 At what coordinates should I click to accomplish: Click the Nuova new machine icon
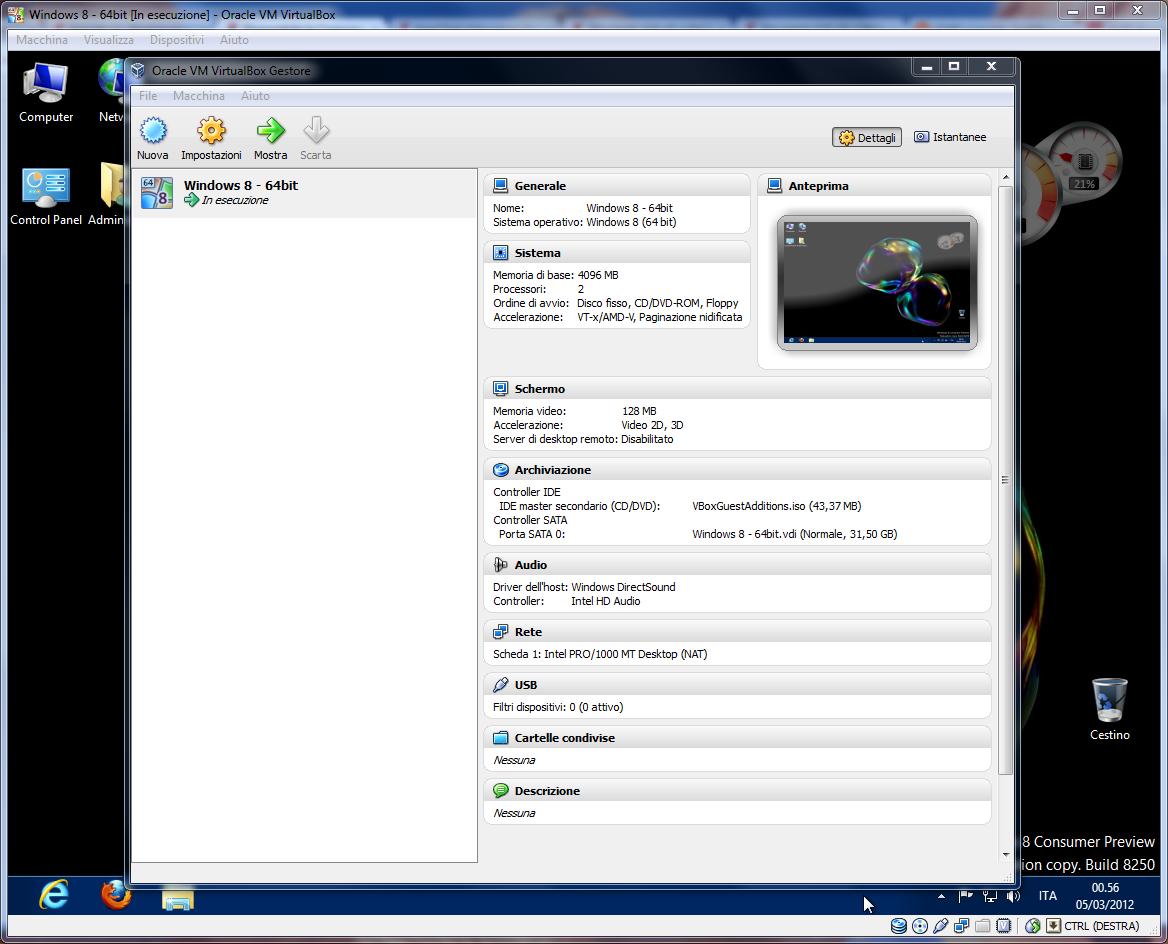(153, 130)
